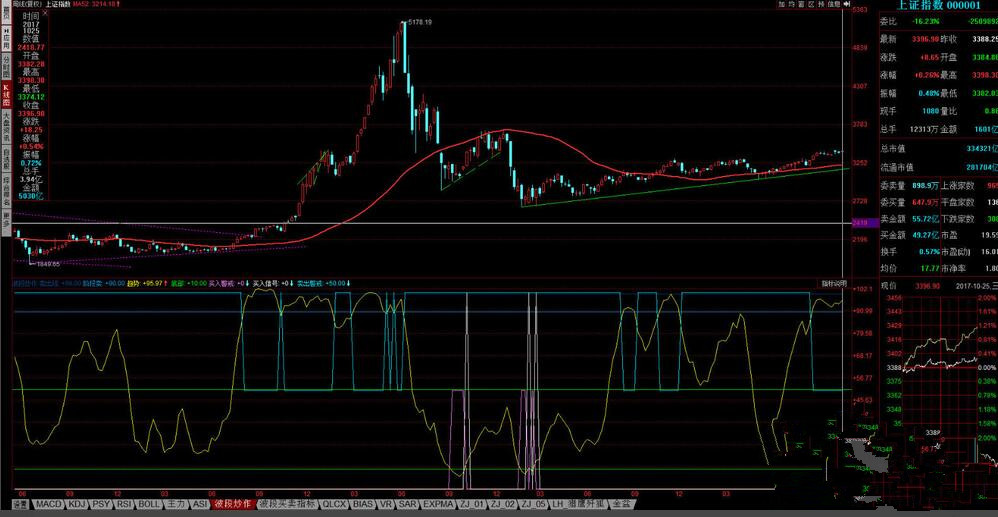Open the BOLL indicator tab
The image size is (998, 517).
(x=150, y=504)
